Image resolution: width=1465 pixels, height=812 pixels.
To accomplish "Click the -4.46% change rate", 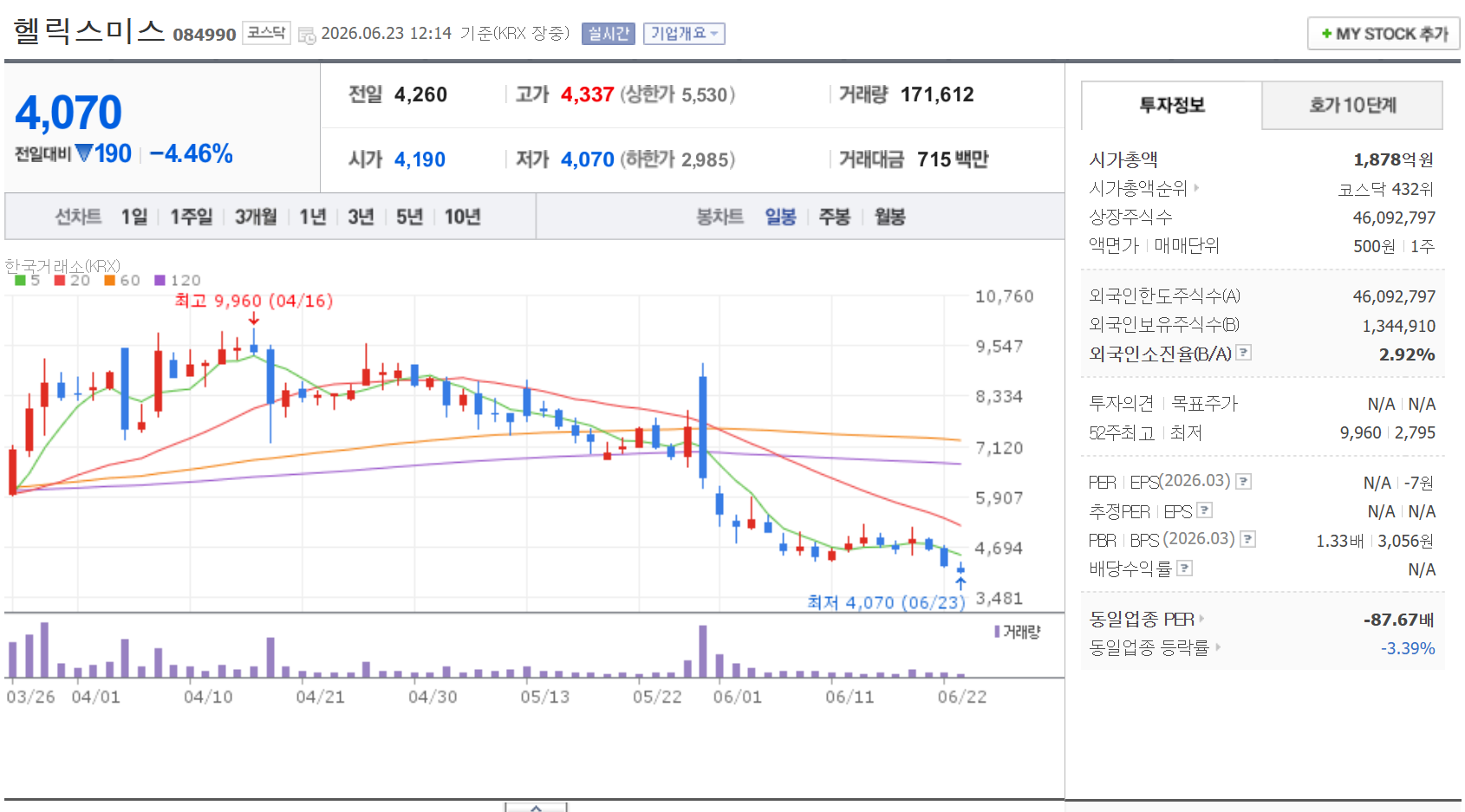I will [192, 154].
